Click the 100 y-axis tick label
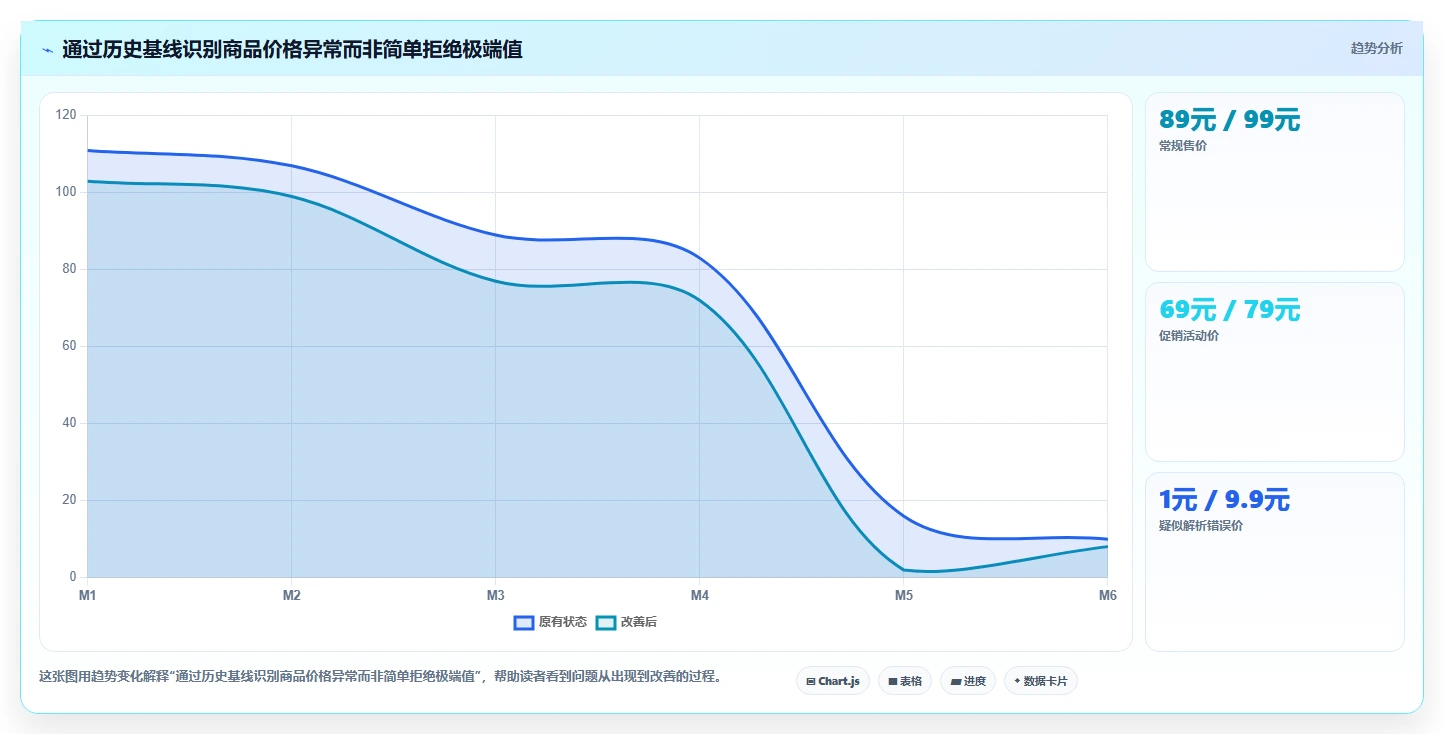 click(x=66, y=192)
